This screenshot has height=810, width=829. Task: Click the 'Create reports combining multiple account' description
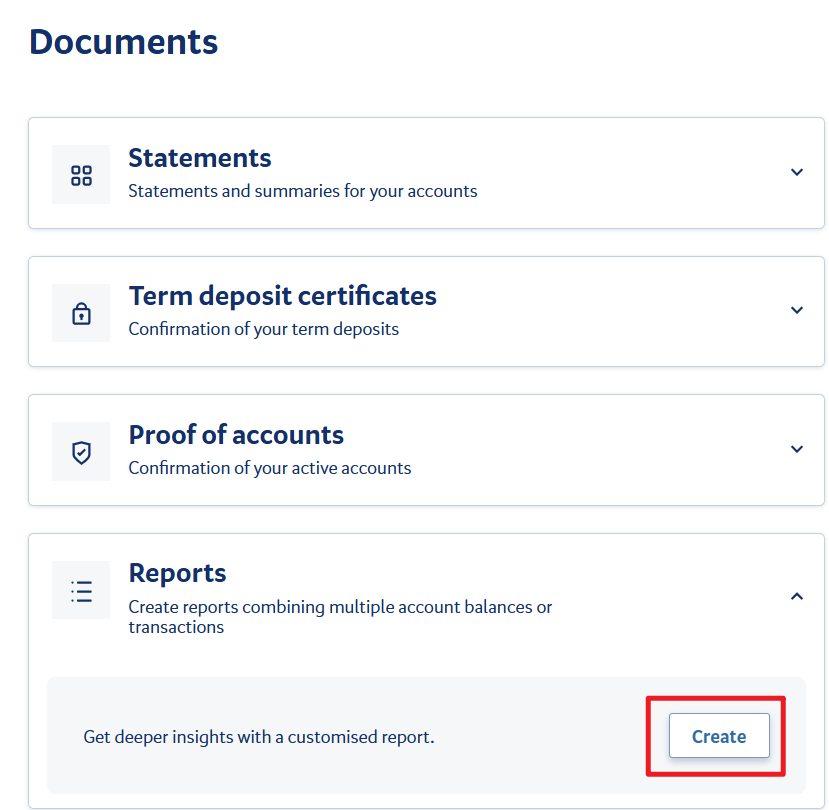tap(340, 607)
